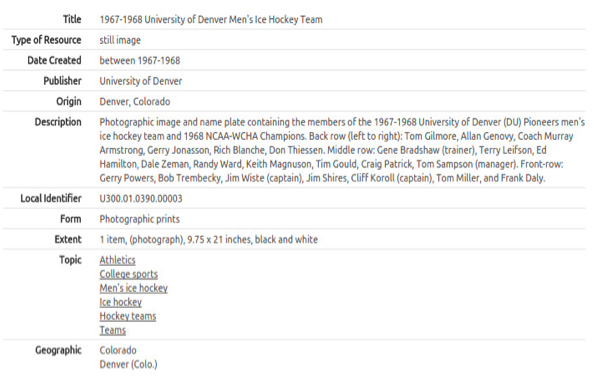Image resolution: width=594 pixels, height=380 pixels.
Task: Click the Type of Resource value still image
Action: 120,40
